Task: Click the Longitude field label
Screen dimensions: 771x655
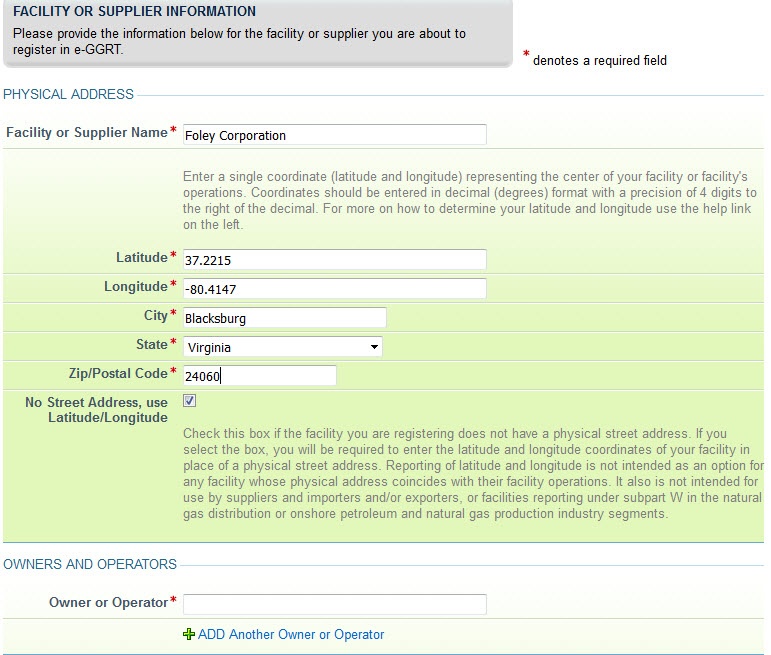Action: (136, 286)
